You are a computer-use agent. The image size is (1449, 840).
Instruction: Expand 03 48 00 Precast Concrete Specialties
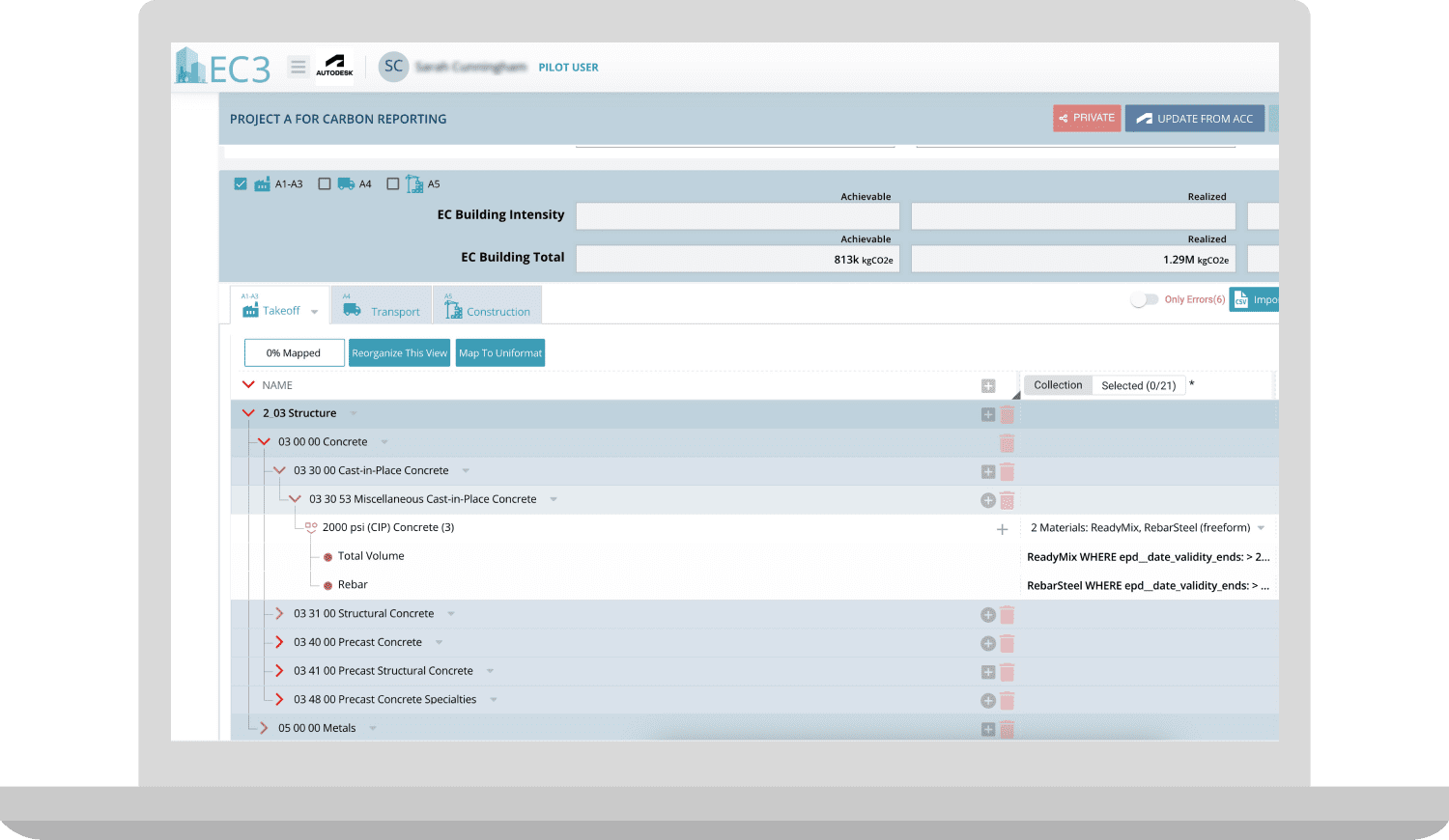pos(279,699)
